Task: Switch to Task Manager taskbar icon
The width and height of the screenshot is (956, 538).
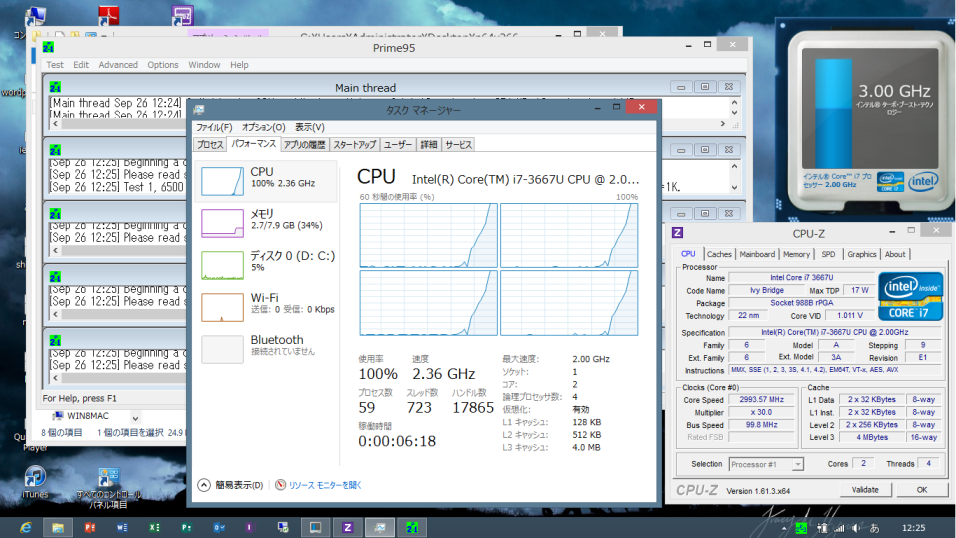Action: coord(380,528)
